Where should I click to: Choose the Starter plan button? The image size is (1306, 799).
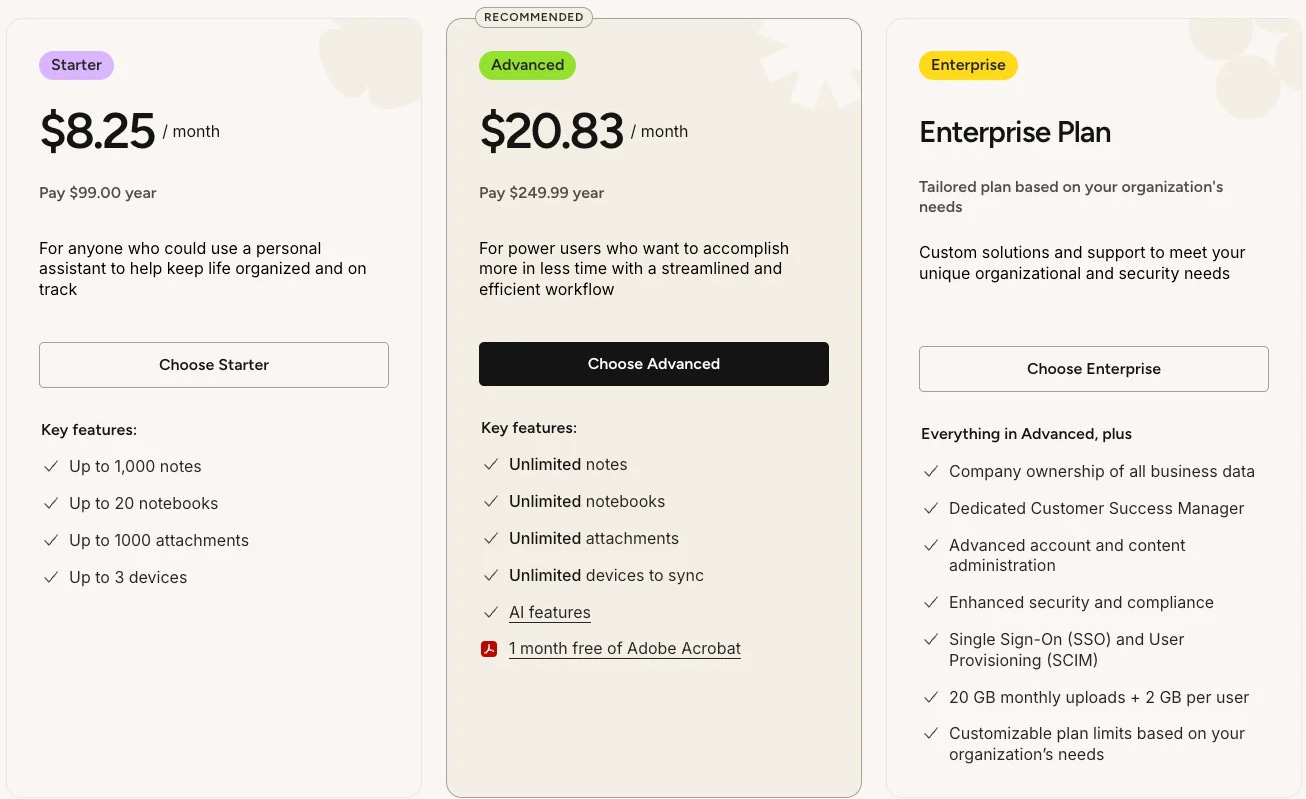[214, 365]
